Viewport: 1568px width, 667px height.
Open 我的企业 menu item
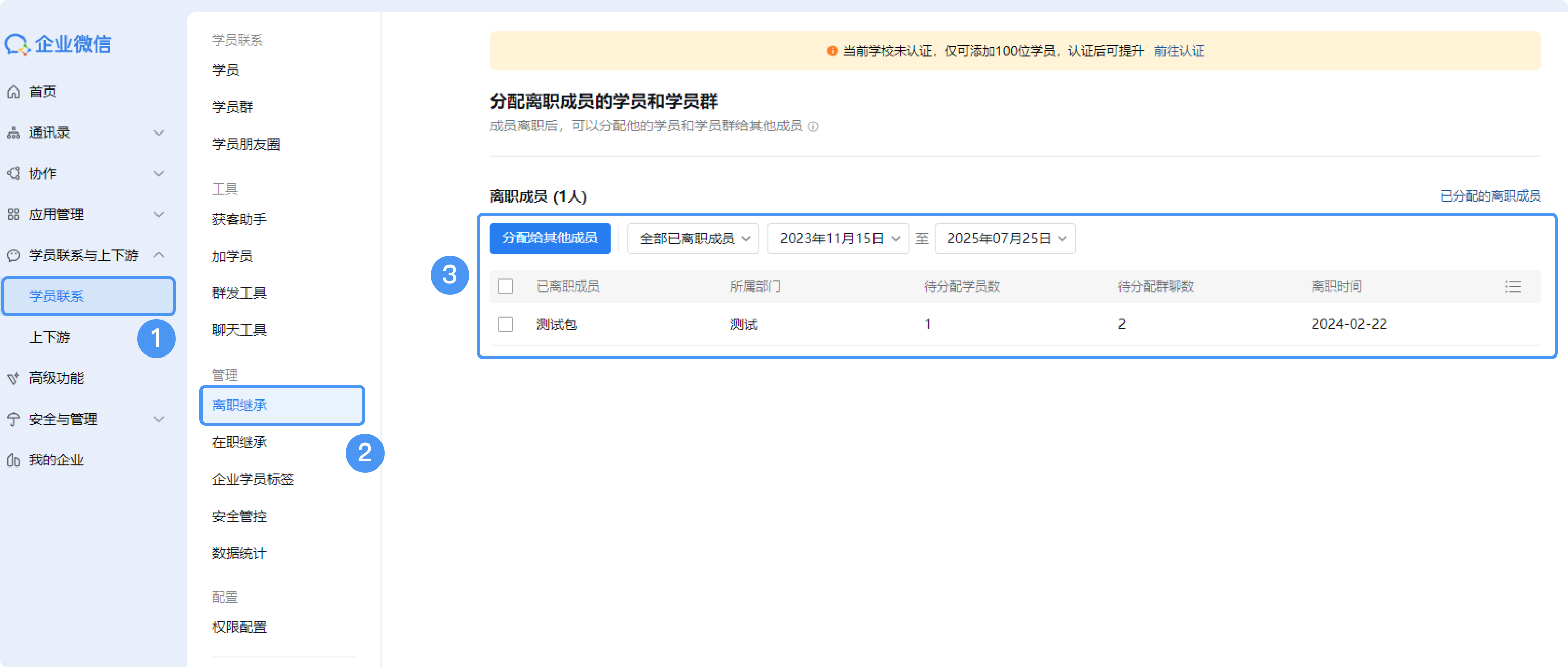pyautogui.click(x=57, y=459)
